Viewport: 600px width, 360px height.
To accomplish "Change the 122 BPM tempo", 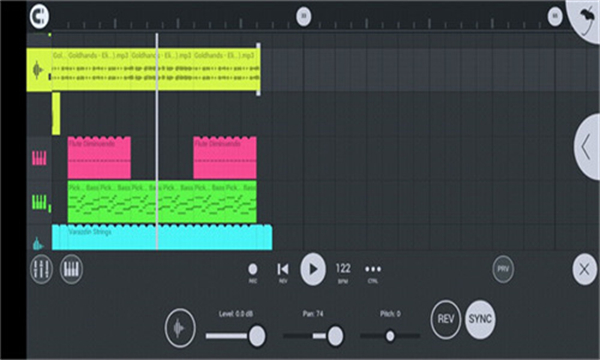I will tap(343, 272).
